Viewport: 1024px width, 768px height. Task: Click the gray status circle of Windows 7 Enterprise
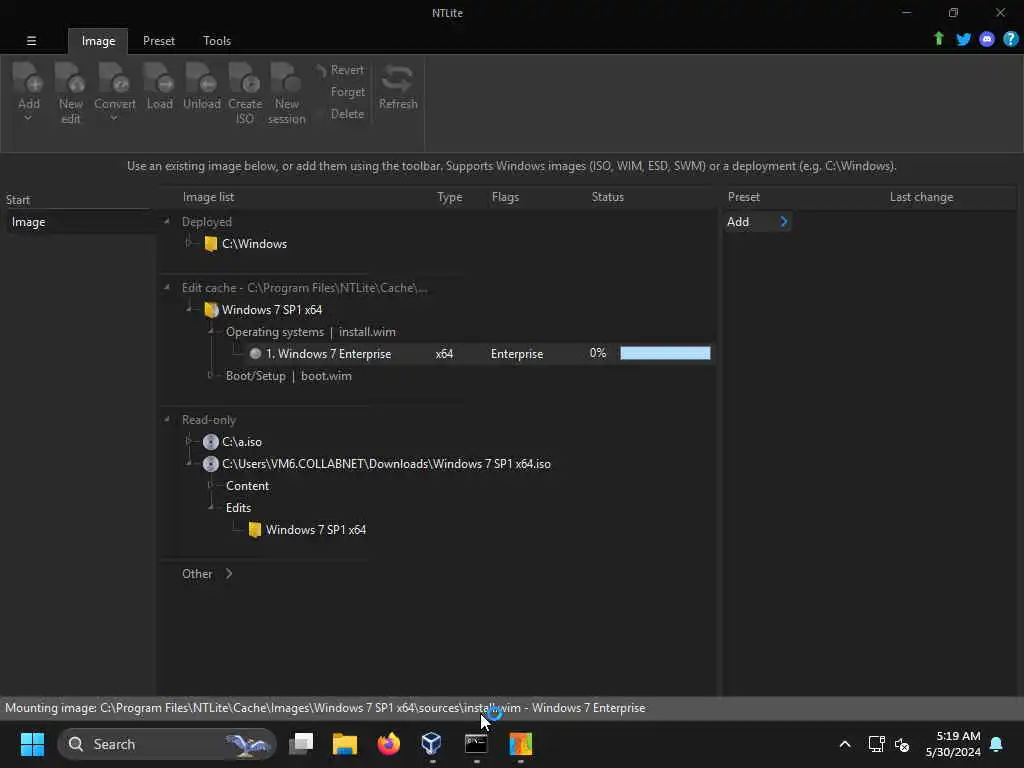pos(255,353)
